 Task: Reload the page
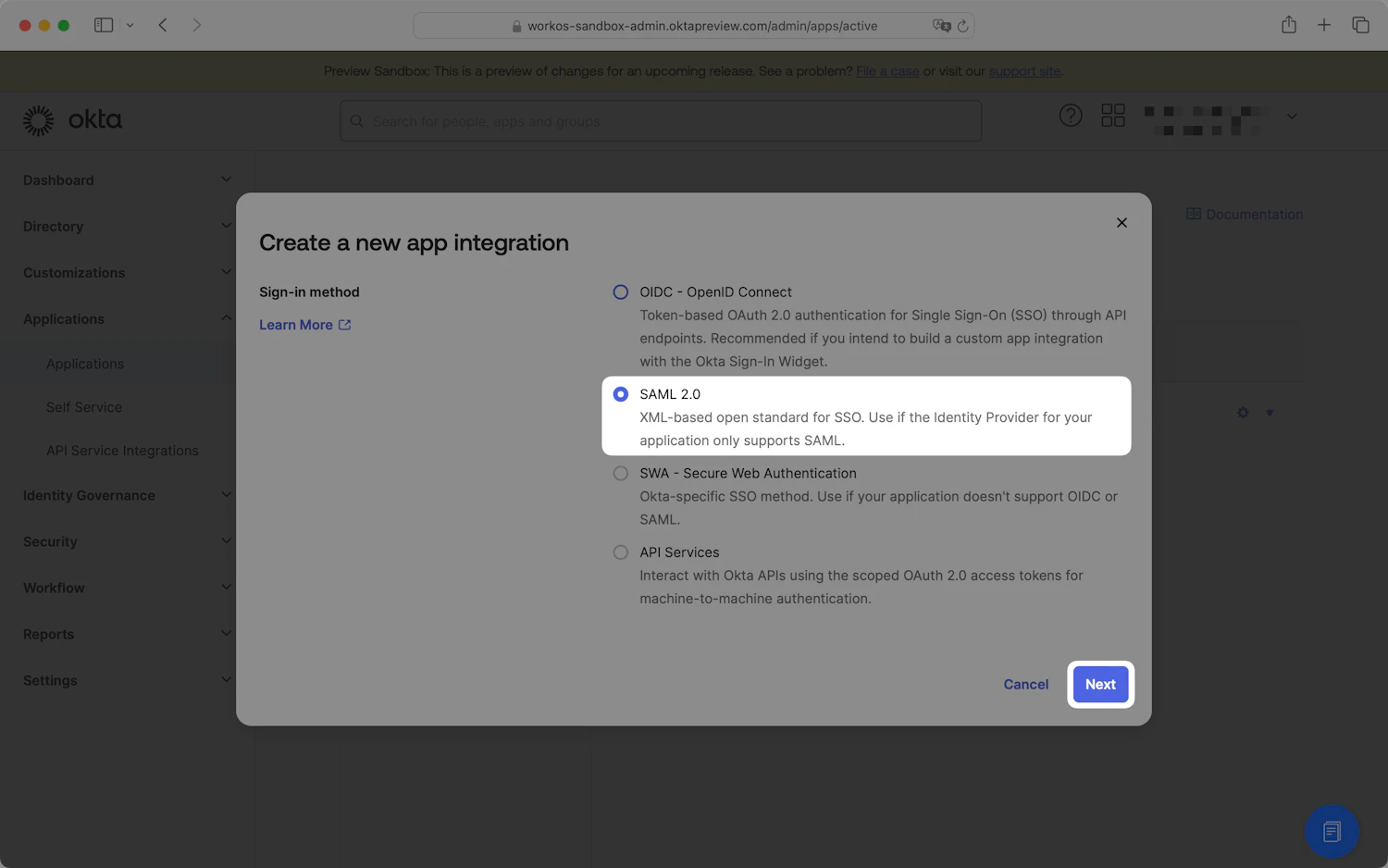963,26
